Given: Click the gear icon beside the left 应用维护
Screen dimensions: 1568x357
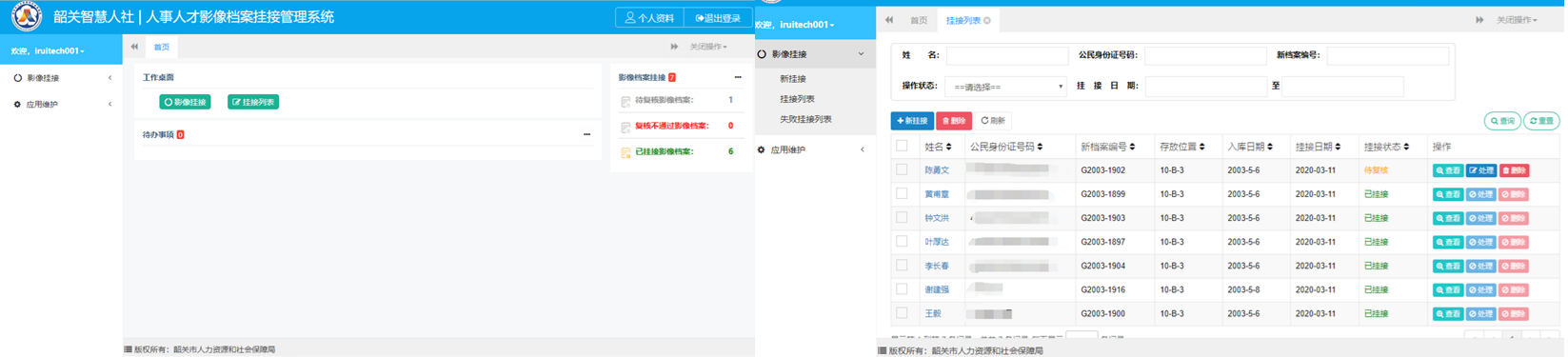Looking at the screenshot, I should click(x=17, y=104).
